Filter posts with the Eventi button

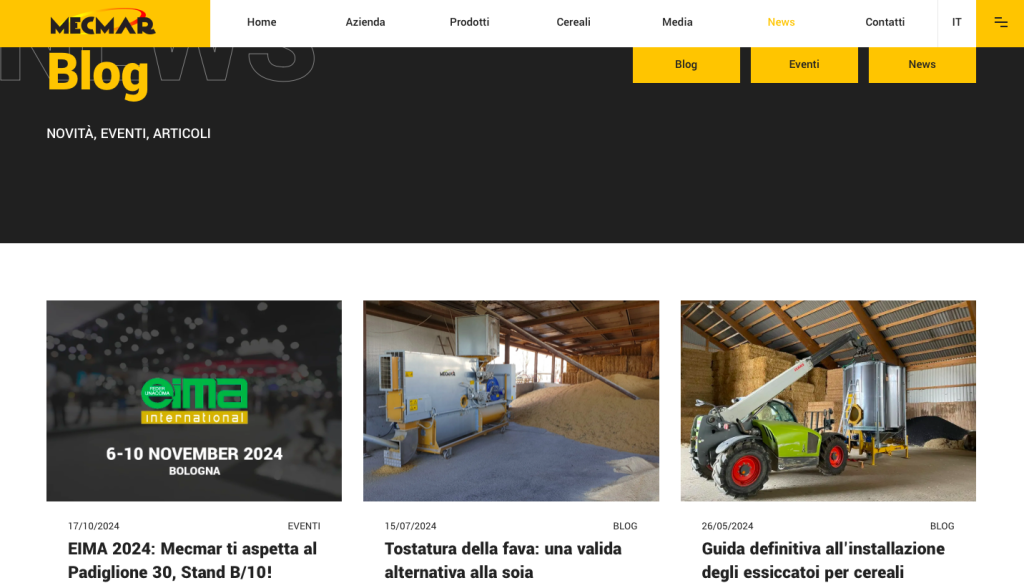click(x=804, y=64)
